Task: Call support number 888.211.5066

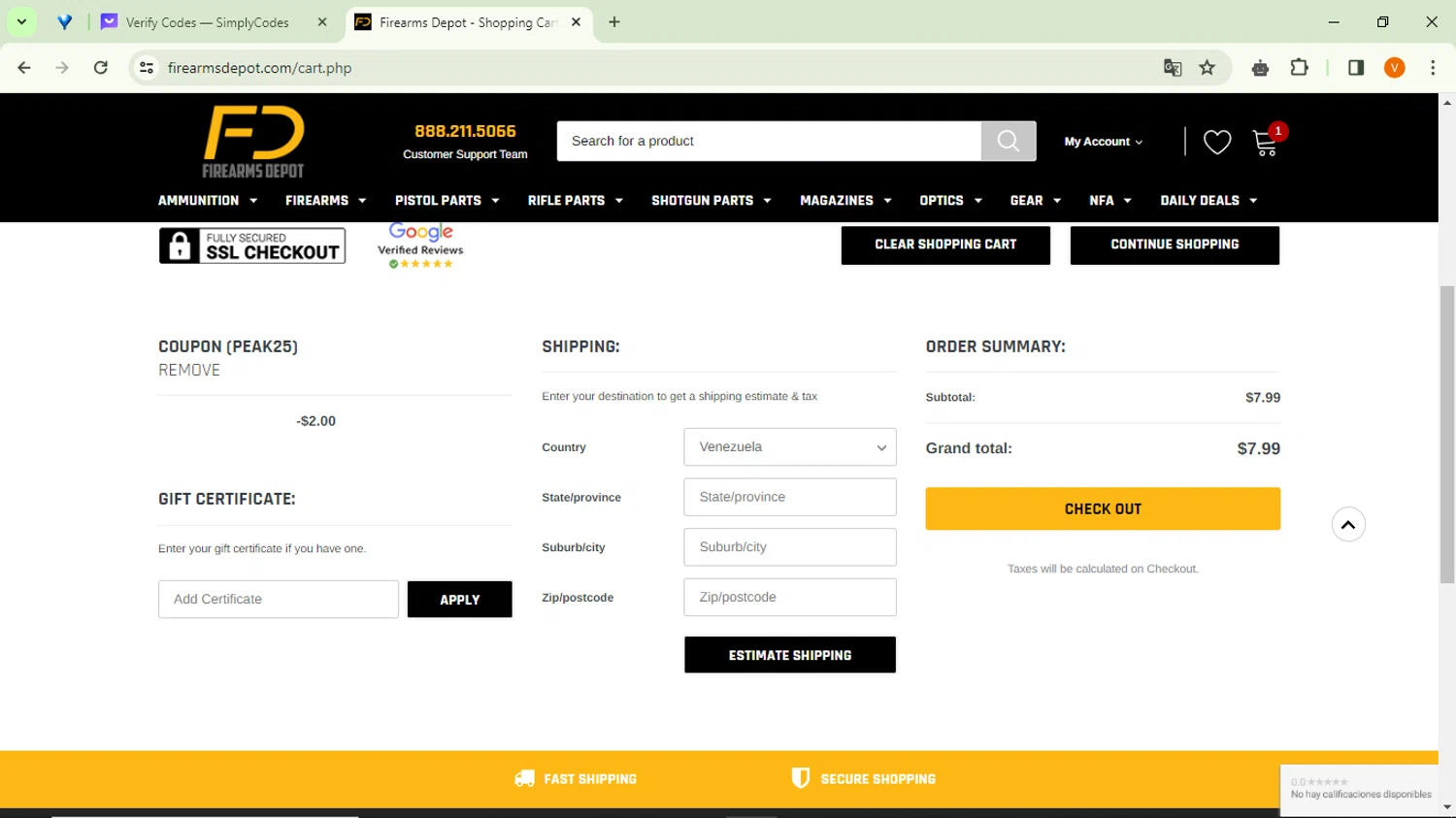Action: click(x=465, y=131)
